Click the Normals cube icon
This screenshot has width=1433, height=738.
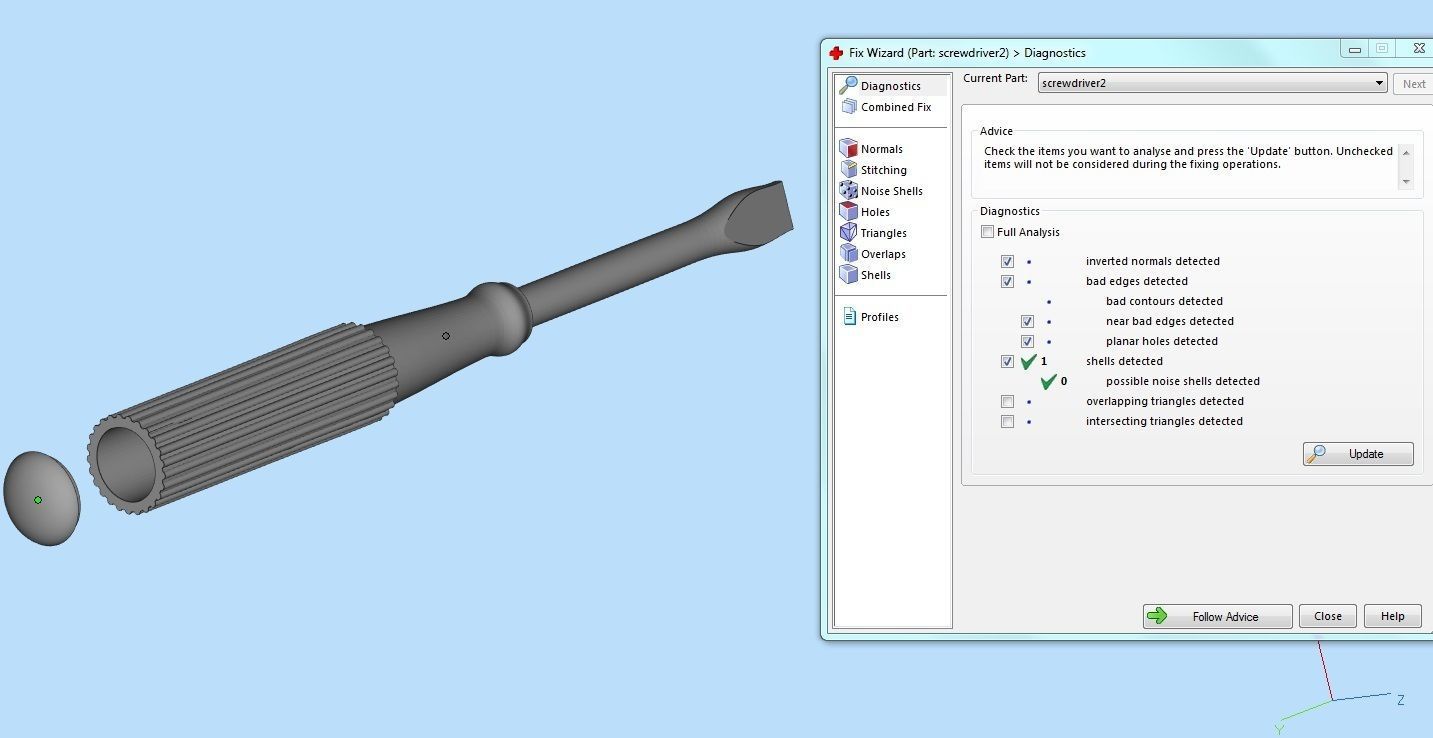(x=849, y=149)
